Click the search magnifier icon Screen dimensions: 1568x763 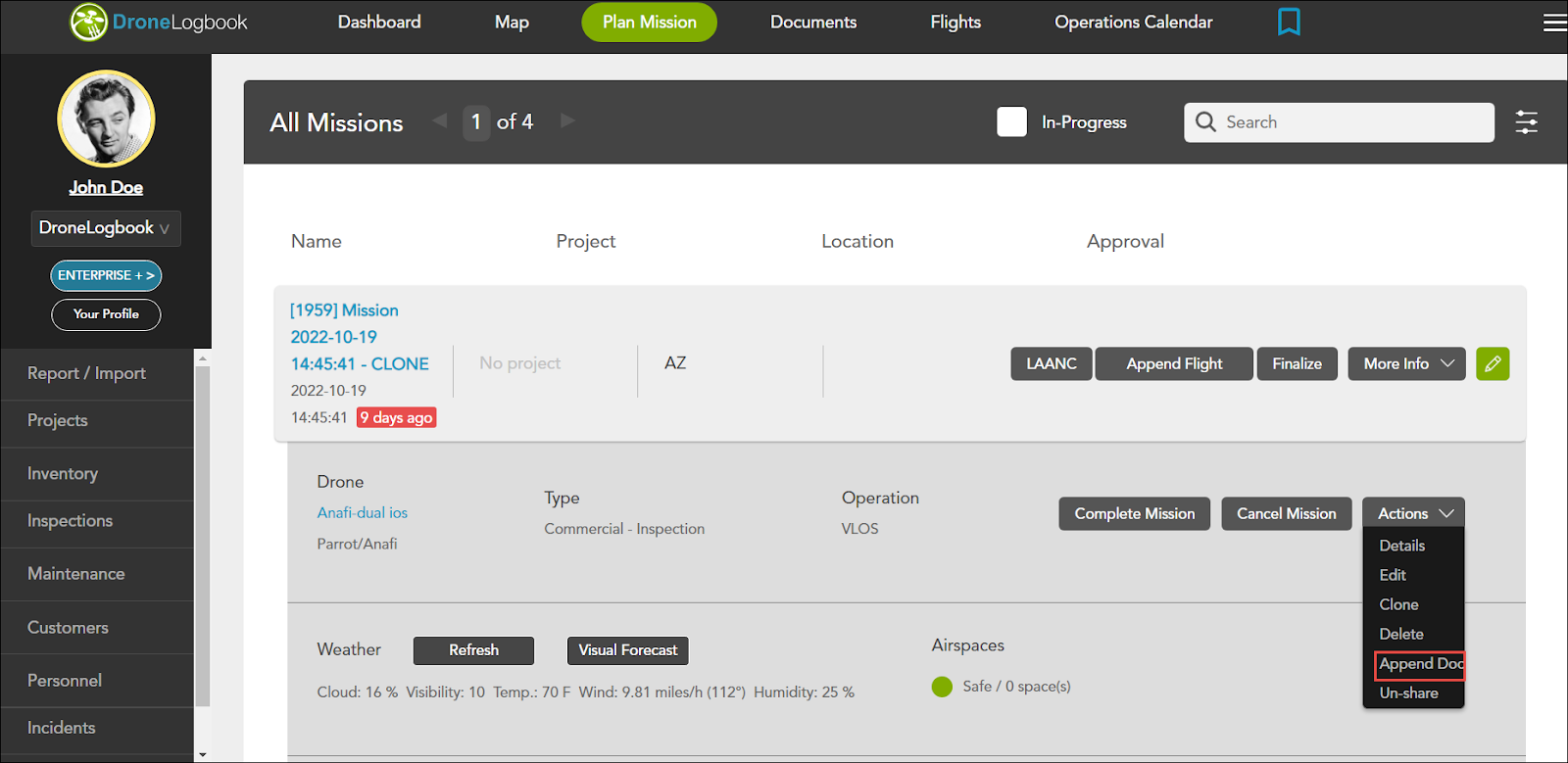tap(1206, 122)
